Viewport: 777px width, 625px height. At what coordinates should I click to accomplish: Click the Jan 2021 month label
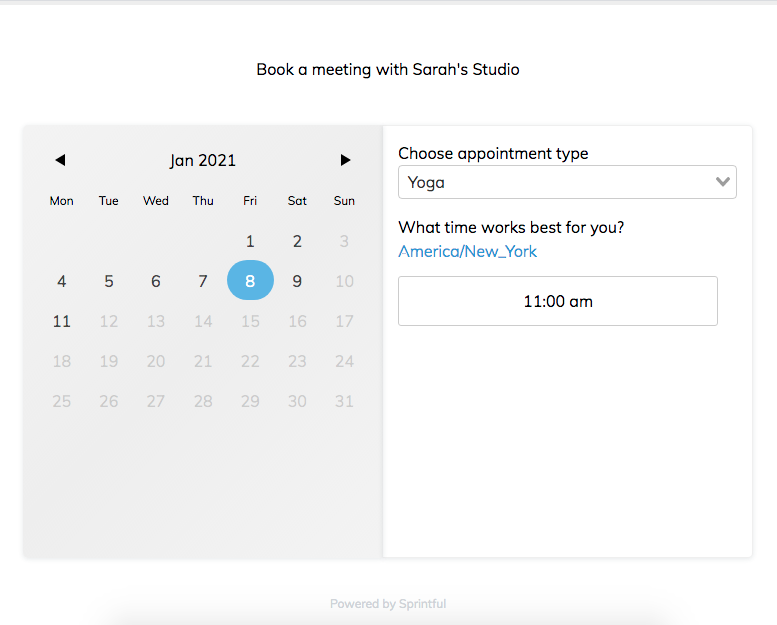[x=203, y=160]
